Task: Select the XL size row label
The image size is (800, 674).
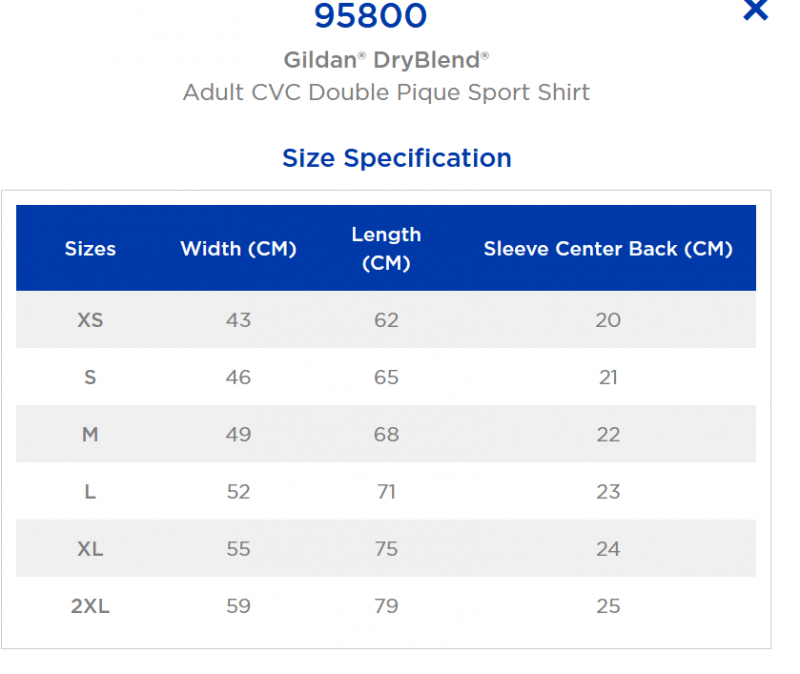Action: coord(90,549)
